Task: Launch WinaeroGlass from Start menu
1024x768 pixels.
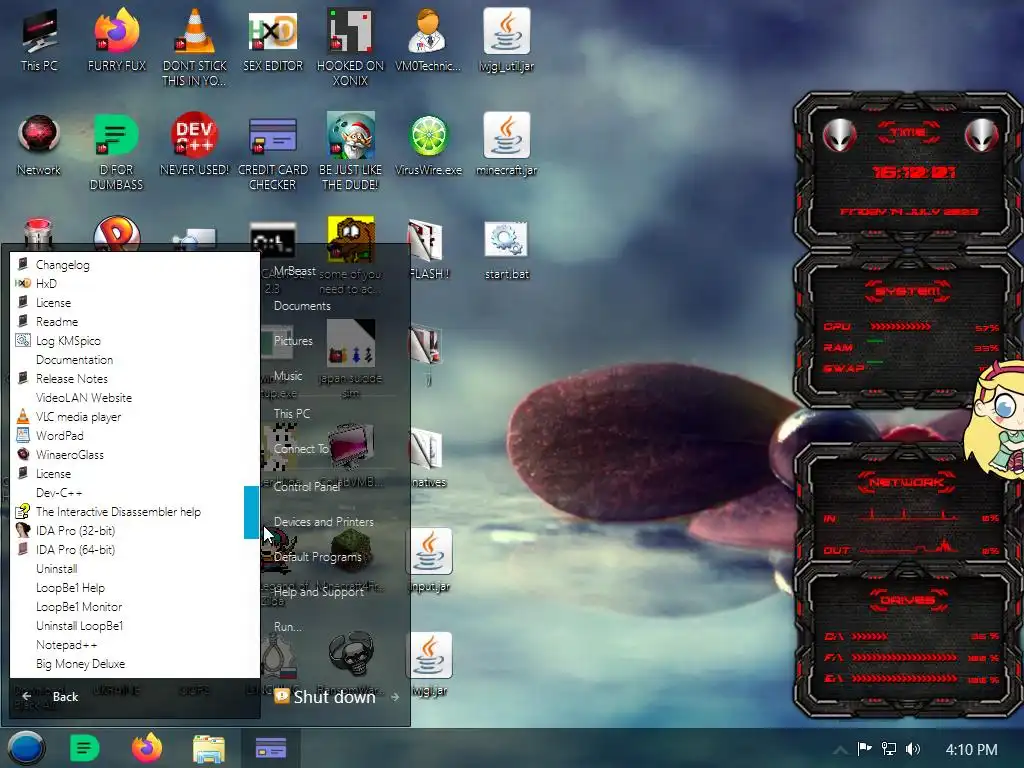Action: pyautogui.click(x=135, y=455)
